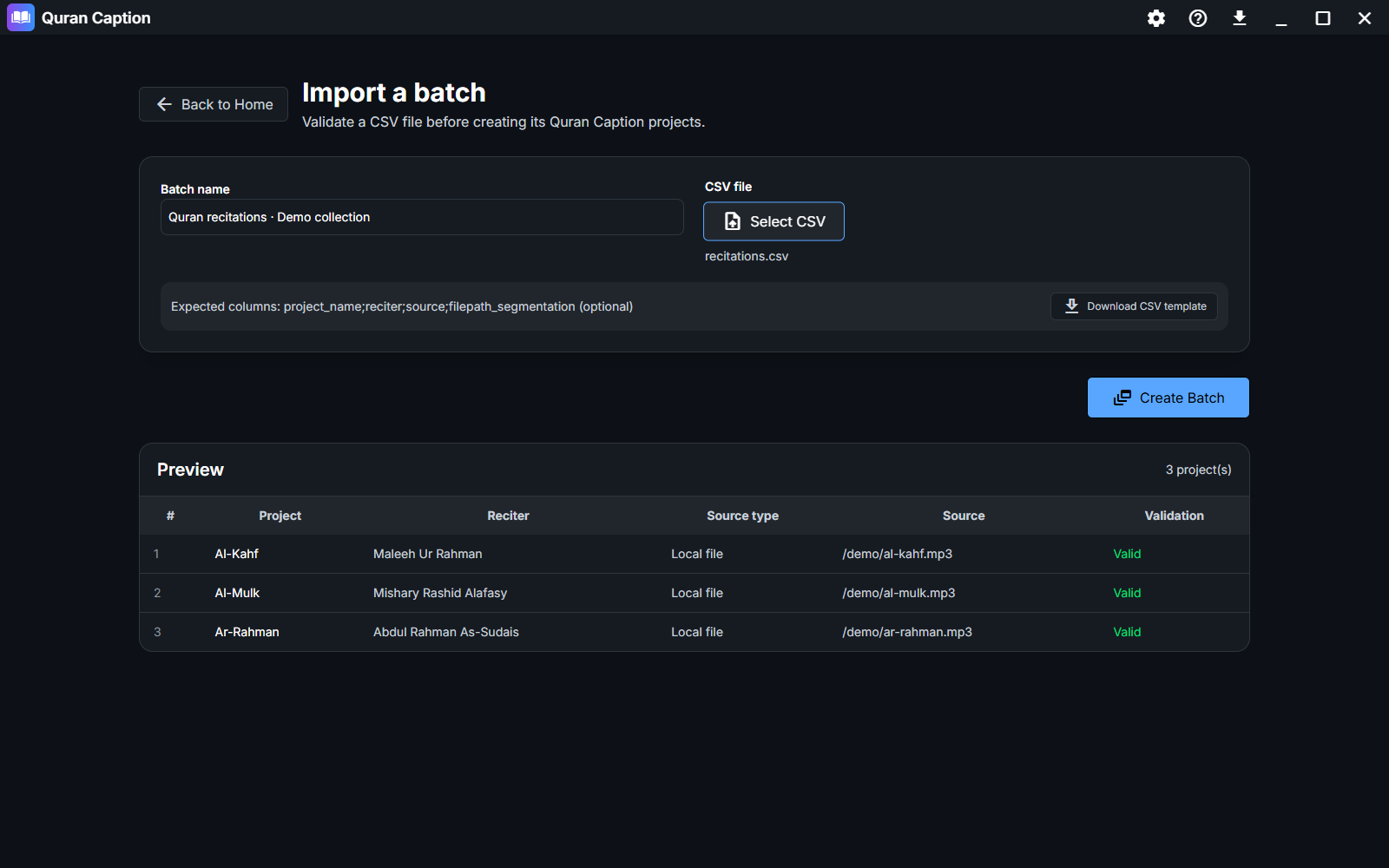Image resolution: width=1389 pixels, height=868 pixels.
Task: Click Local file in Ar-Rahman row
Action: click(x=697, y=632)
